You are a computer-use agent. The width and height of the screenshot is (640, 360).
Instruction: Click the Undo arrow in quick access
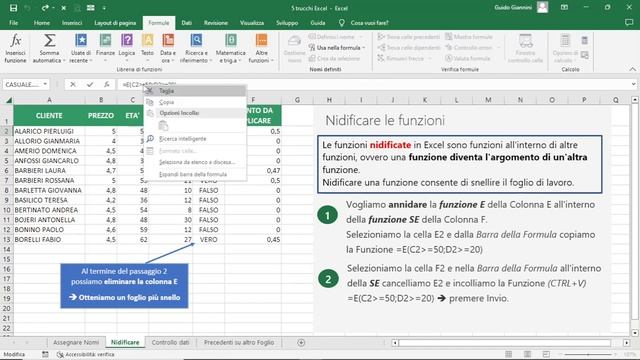point(28,8)
